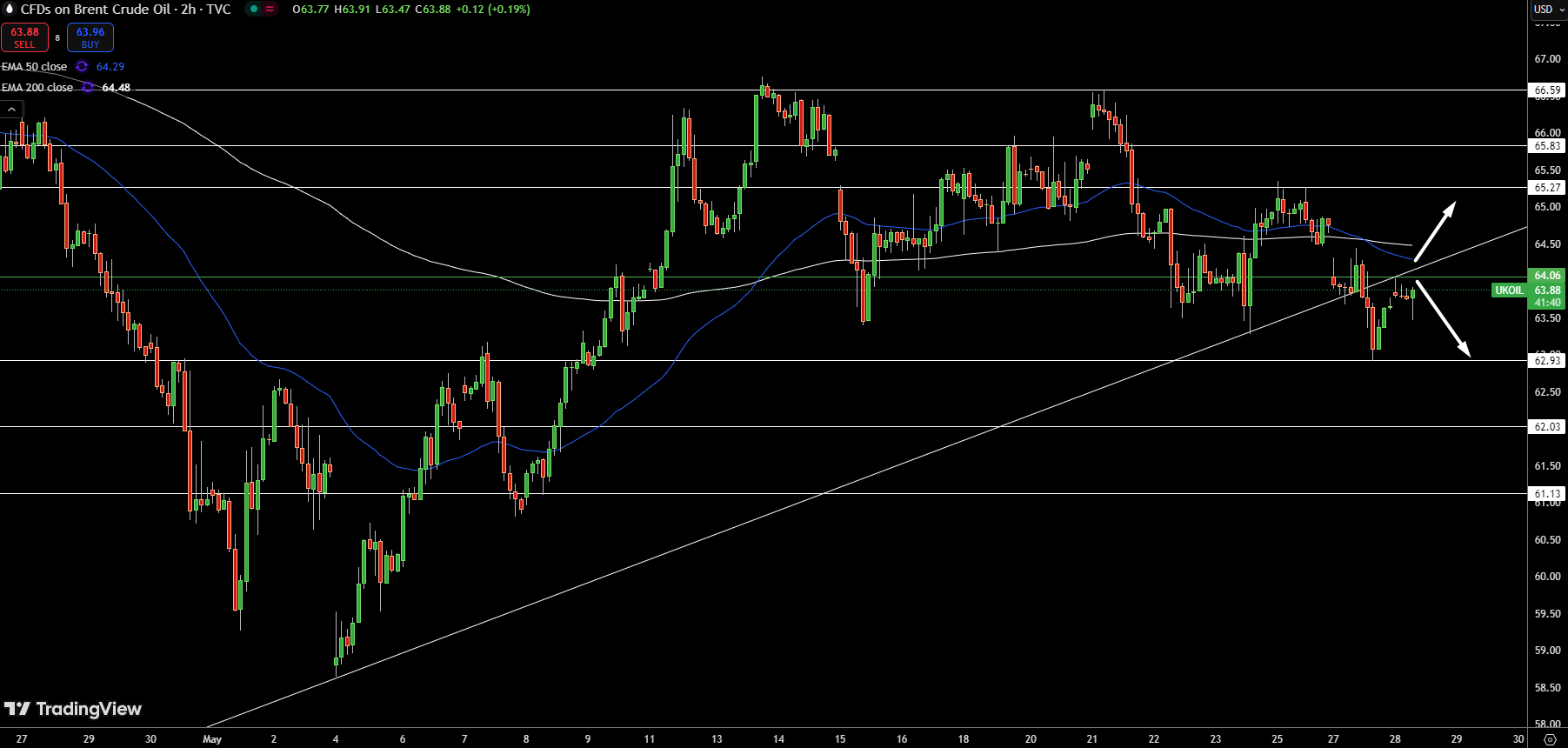The width and height of the screenshot is (1568, 748).
Task: Click date 28 on the time axis
Action: click(x=1395, y=739)
